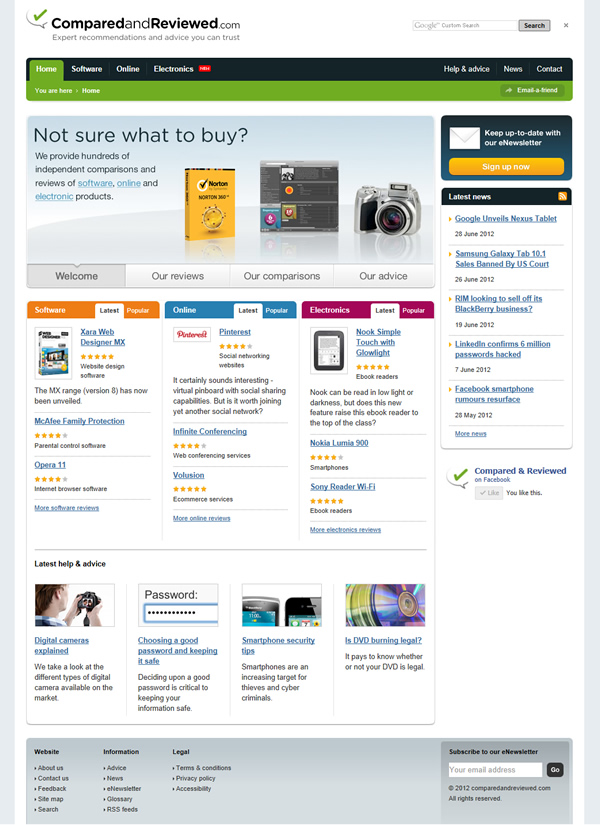The height and width of the screenshot is (825, 600).
Task: Click the Google Custom Search field
Action: pyautogui.click(x=465, y=25)
